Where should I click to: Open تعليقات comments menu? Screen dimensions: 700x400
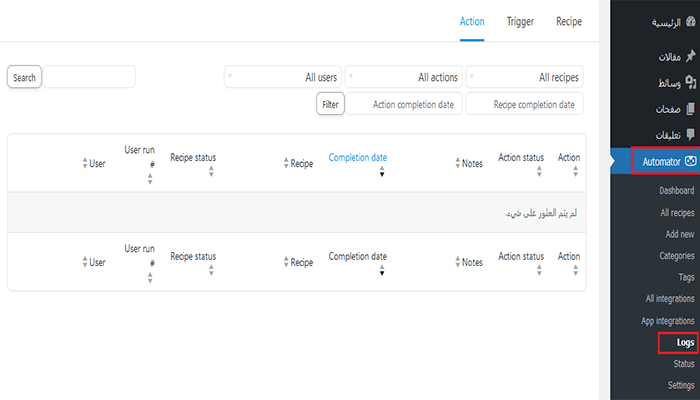pos(668,135)
